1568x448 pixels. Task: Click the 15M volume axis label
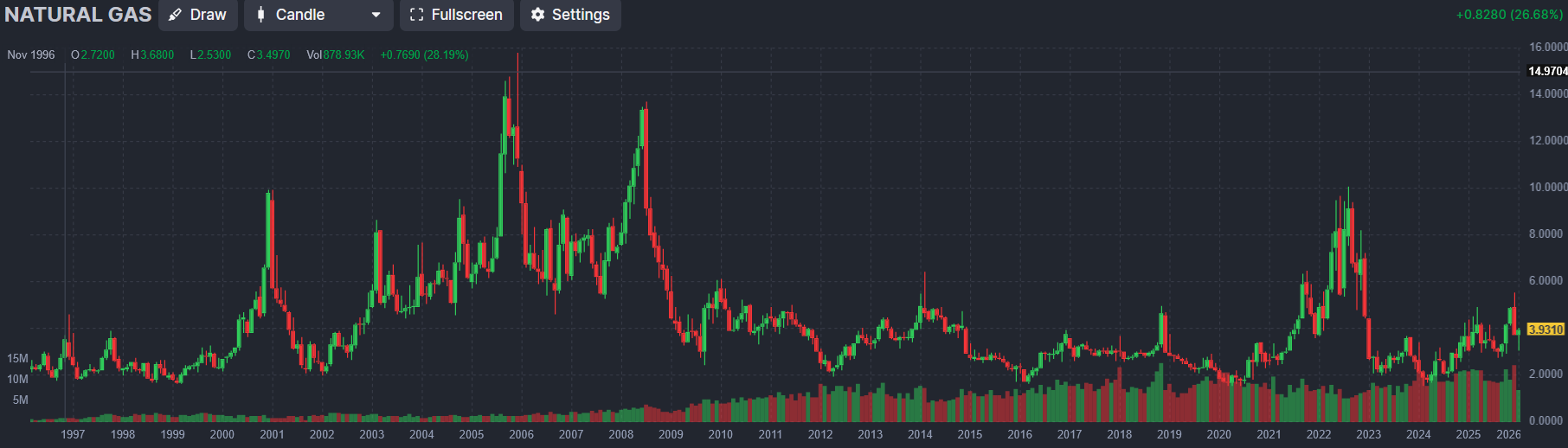pos(17,358)
